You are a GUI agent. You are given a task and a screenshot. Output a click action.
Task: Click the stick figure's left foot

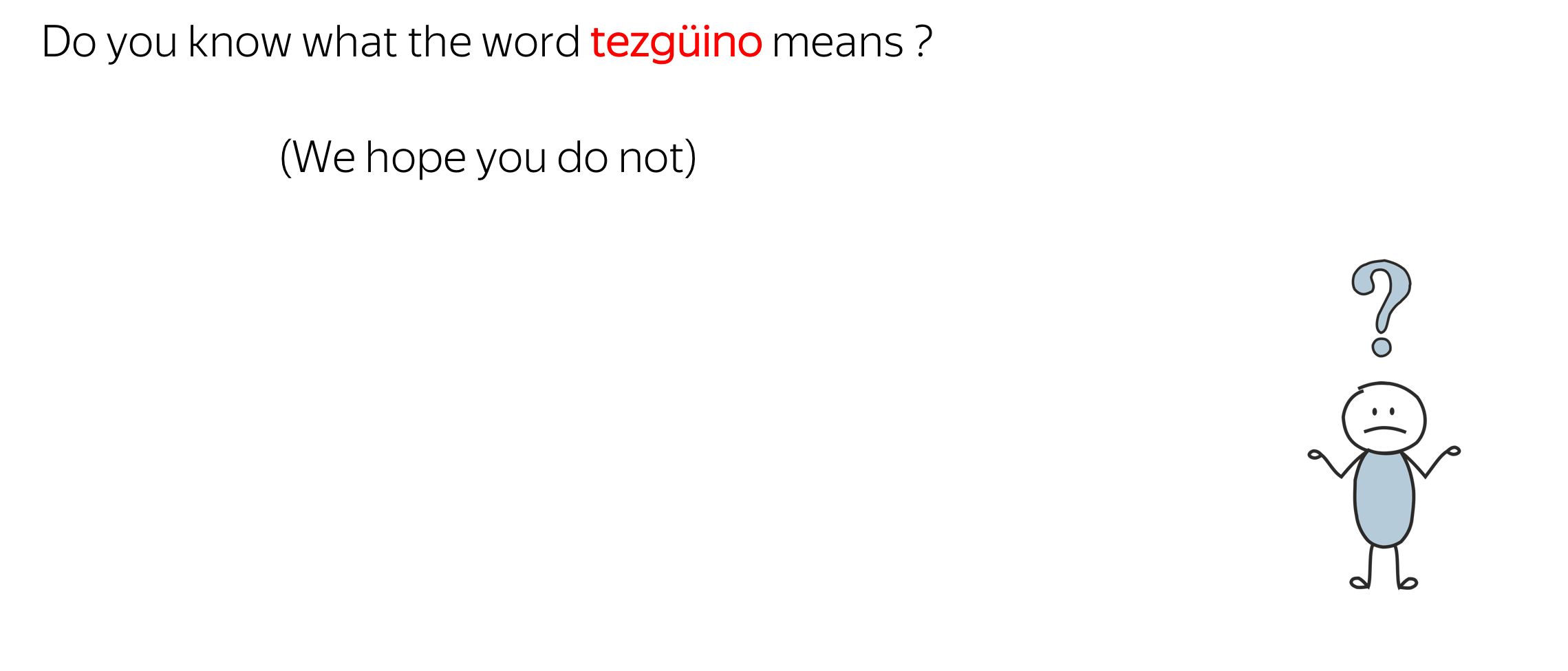(1359, 583)
